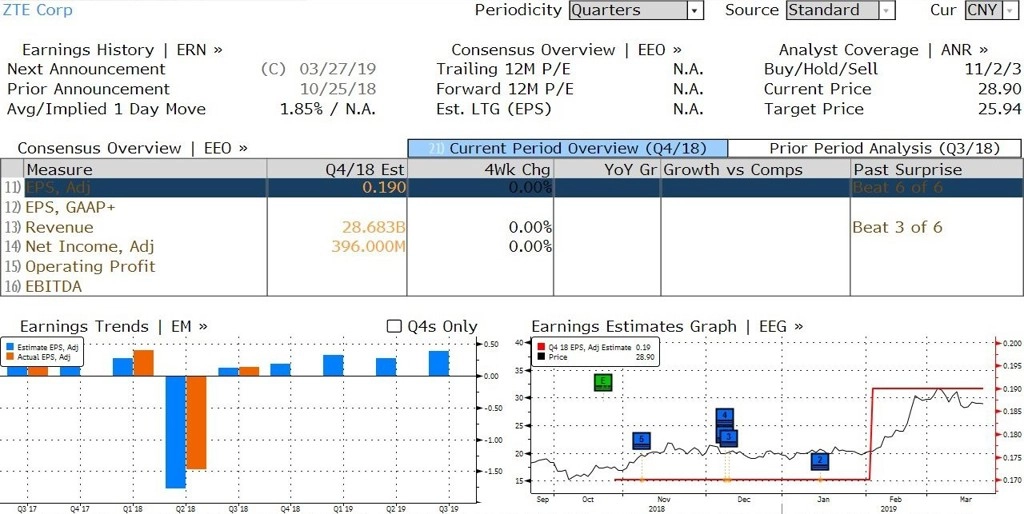Click the green E earnings marker

[603, 383]
